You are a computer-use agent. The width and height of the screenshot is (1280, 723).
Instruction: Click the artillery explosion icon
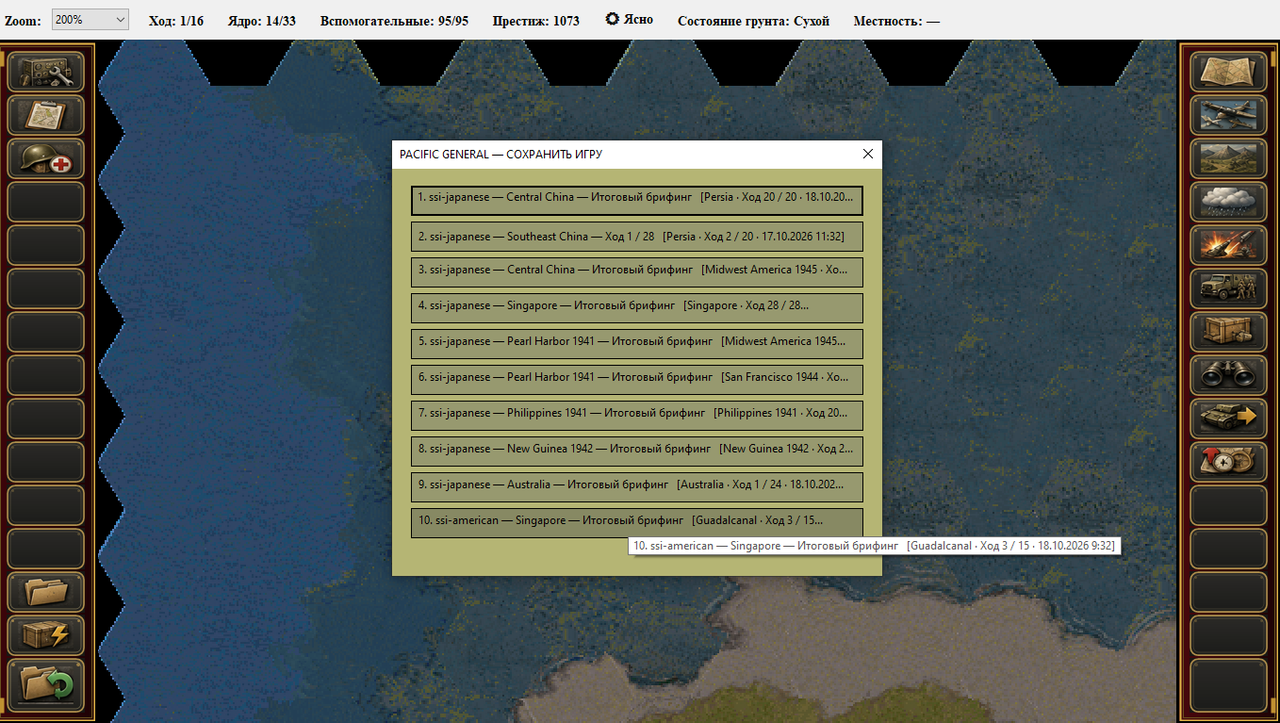pos(1227,245)
